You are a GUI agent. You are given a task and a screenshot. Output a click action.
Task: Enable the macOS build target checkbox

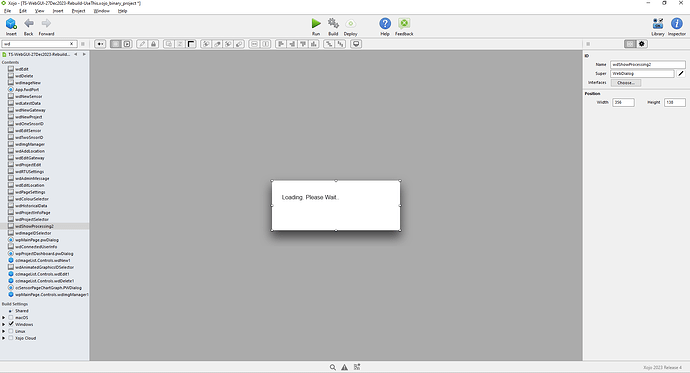[x=11, y=318]
